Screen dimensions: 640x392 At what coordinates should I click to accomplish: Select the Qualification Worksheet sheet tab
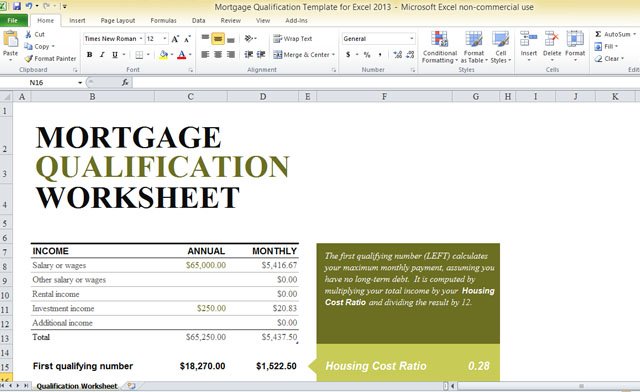77,386
